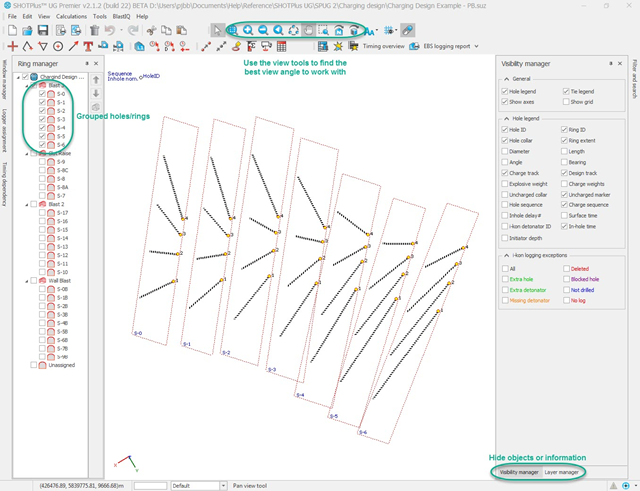640x491 pixels.
Task: Click the measure tool icon beside the grid icon
Action: (x=407, y=31)
